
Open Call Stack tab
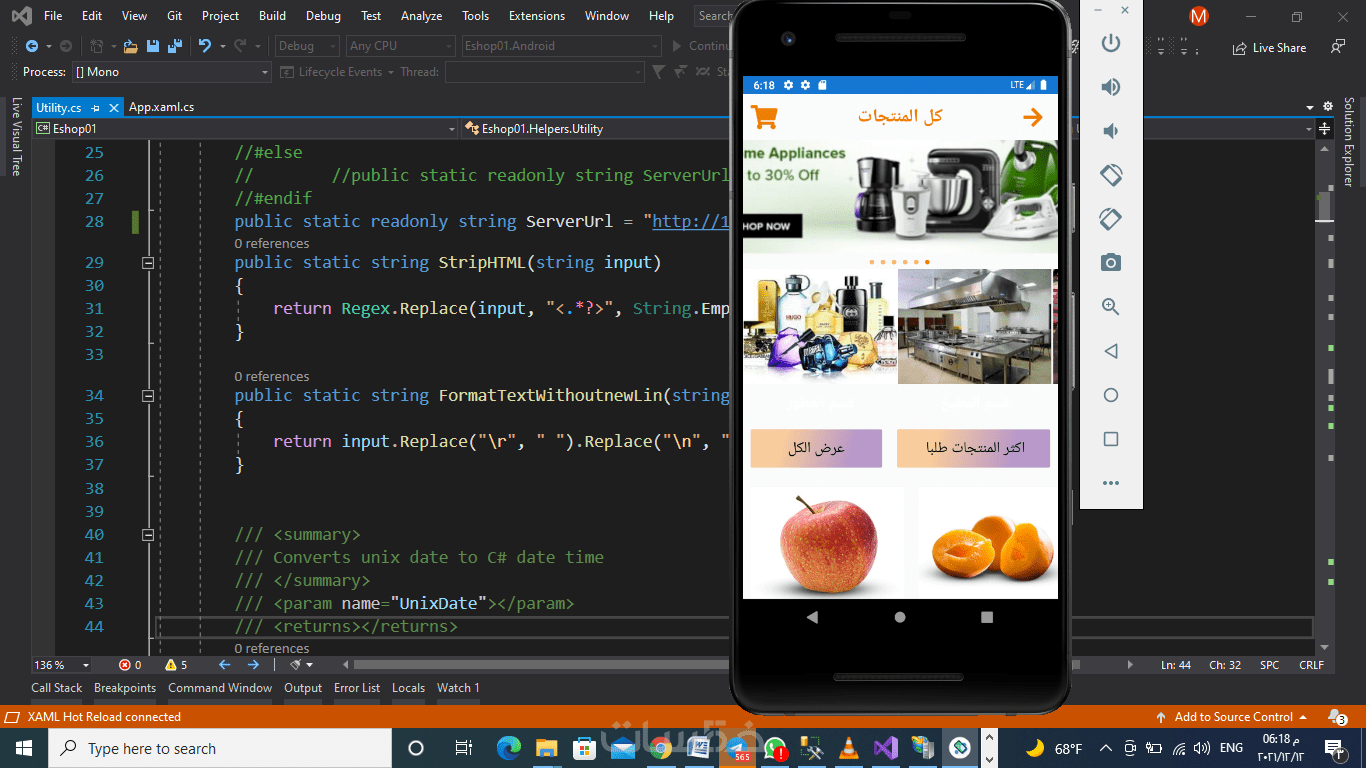tap(57, 688)
